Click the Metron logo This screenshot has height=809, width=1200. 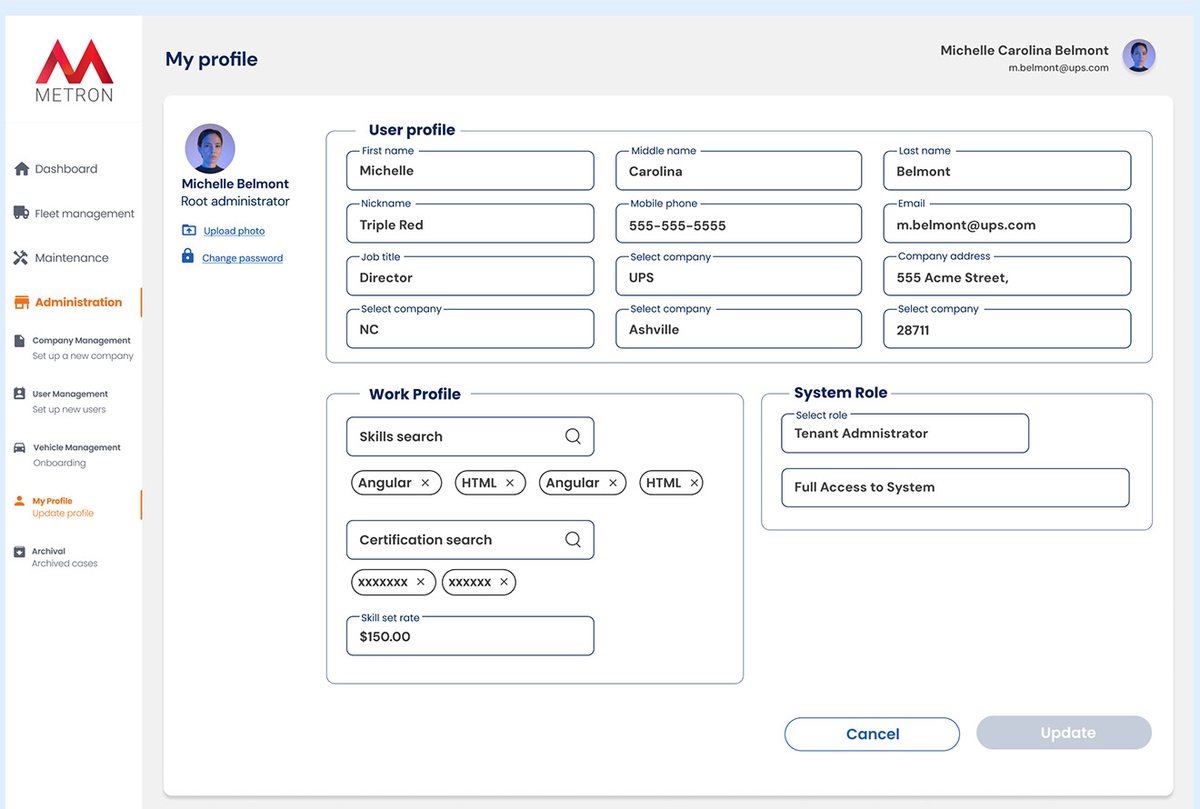pyautogui.click(x=74, y=71)
